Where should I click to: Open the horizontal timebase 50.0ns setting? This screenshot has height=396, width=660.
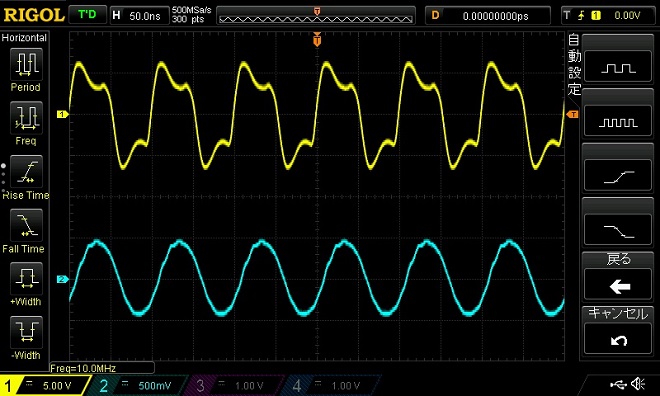tap(139, 16)
